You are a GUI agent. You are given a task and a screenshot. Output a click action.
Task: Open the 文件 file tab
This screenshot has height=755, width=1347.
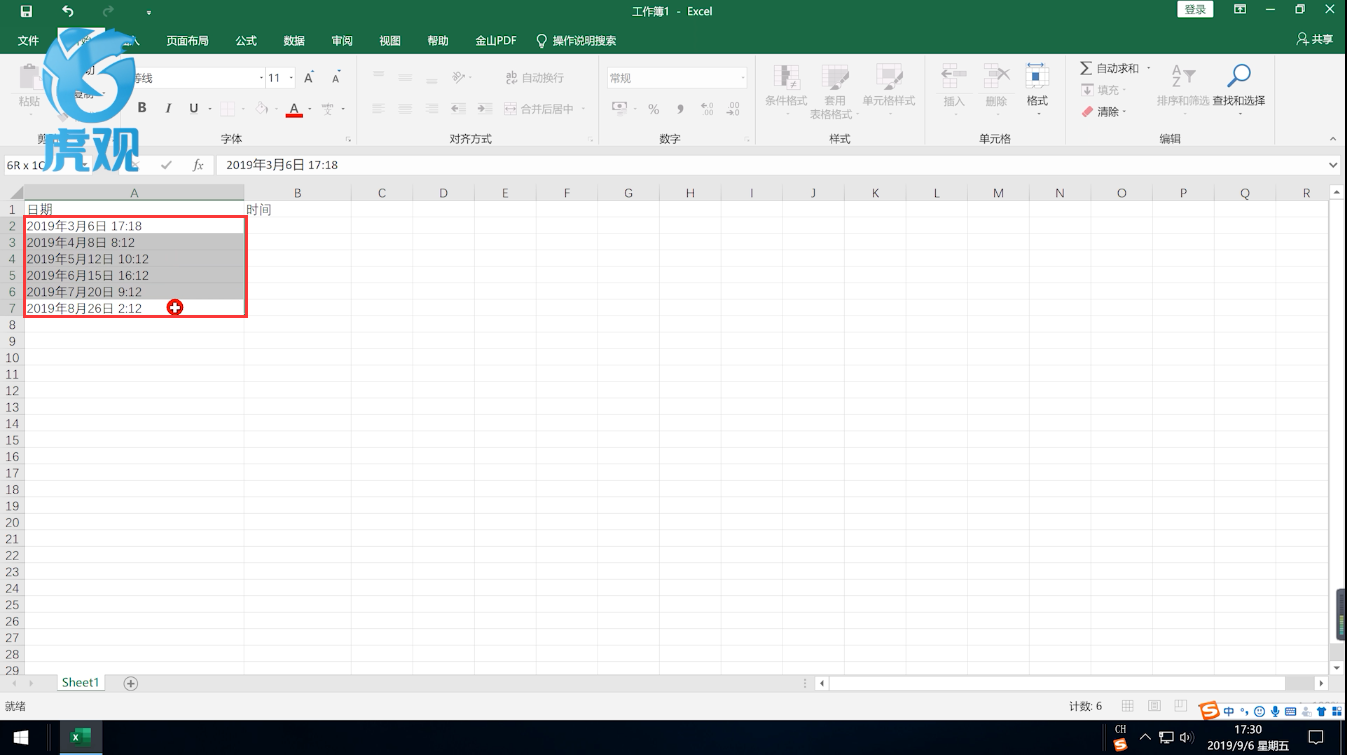28,41
